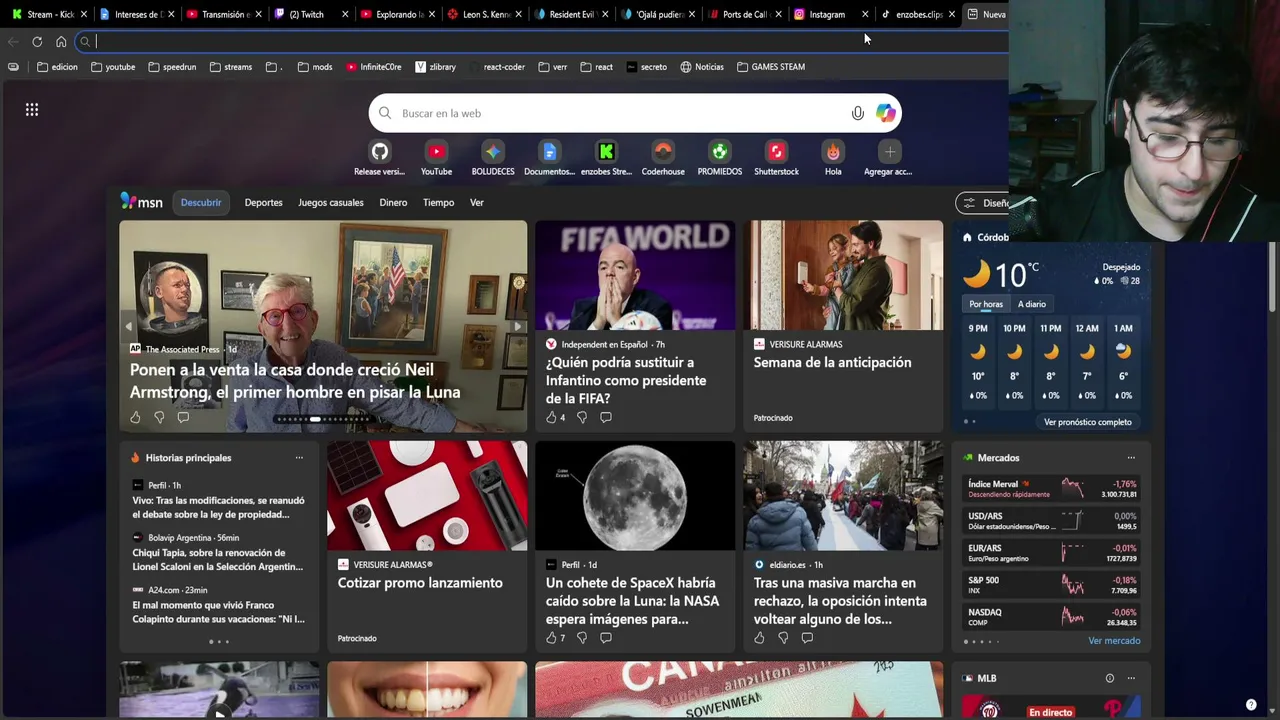Viewport: 1280px width, 720px height.
Task: Open the BOLUDECES quick link
Action: [493, 158]
